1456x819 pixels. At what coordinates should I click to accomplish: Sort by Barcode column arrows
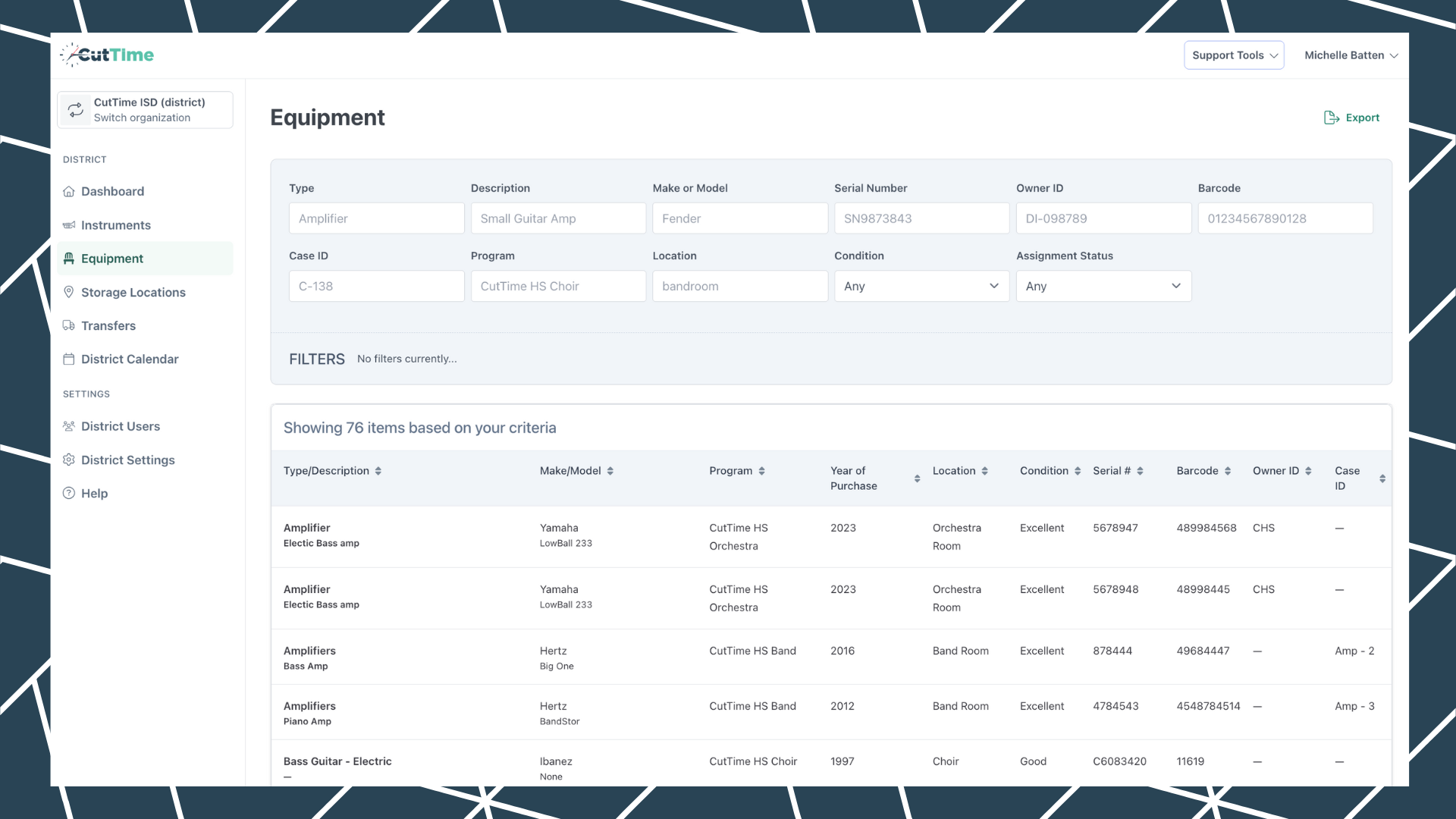[1228, 471]
